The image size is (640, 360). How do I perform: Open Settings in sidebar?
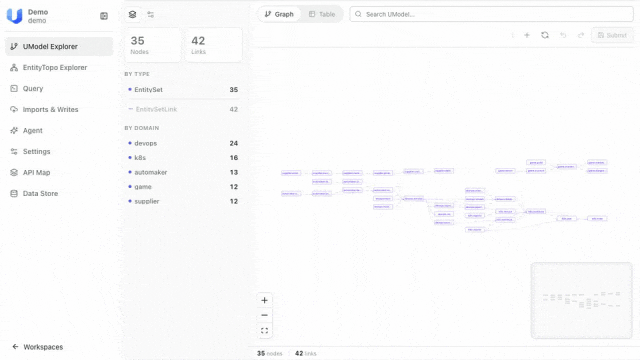point(59,151)
